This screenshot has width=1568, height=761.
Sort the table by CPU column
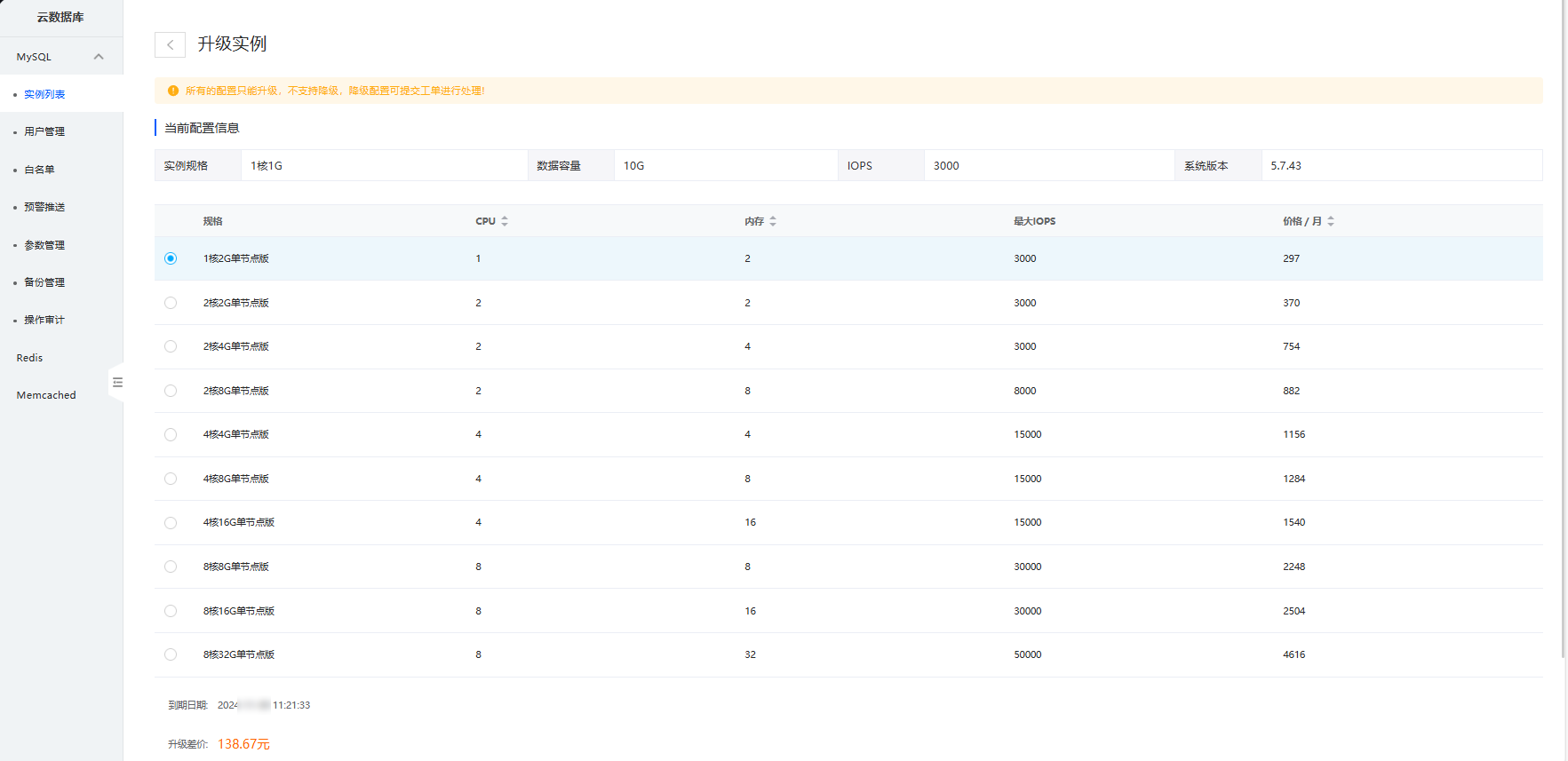505,221
